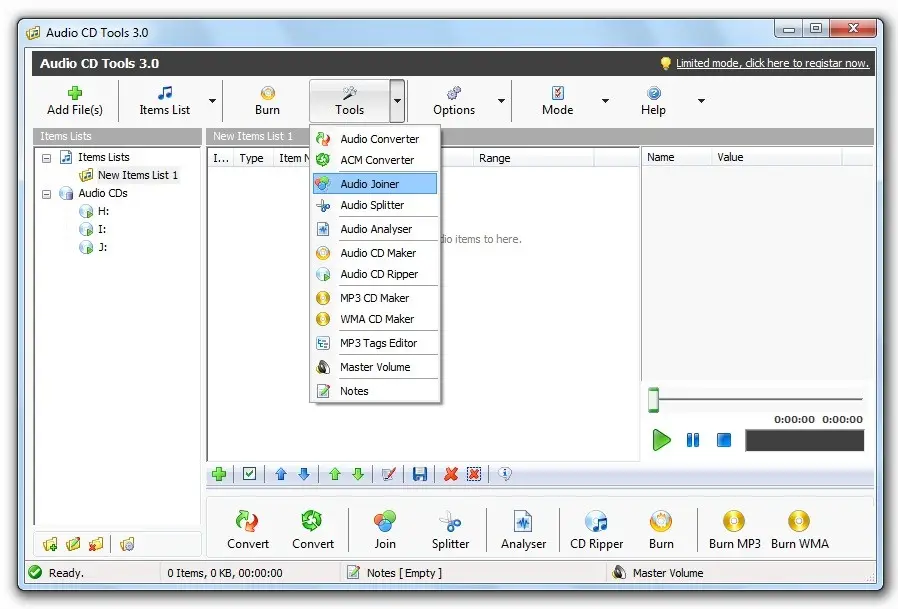This screenshot has height=609, width=898.
Task: Click the Range column header
Action: [x=533, y=158]
